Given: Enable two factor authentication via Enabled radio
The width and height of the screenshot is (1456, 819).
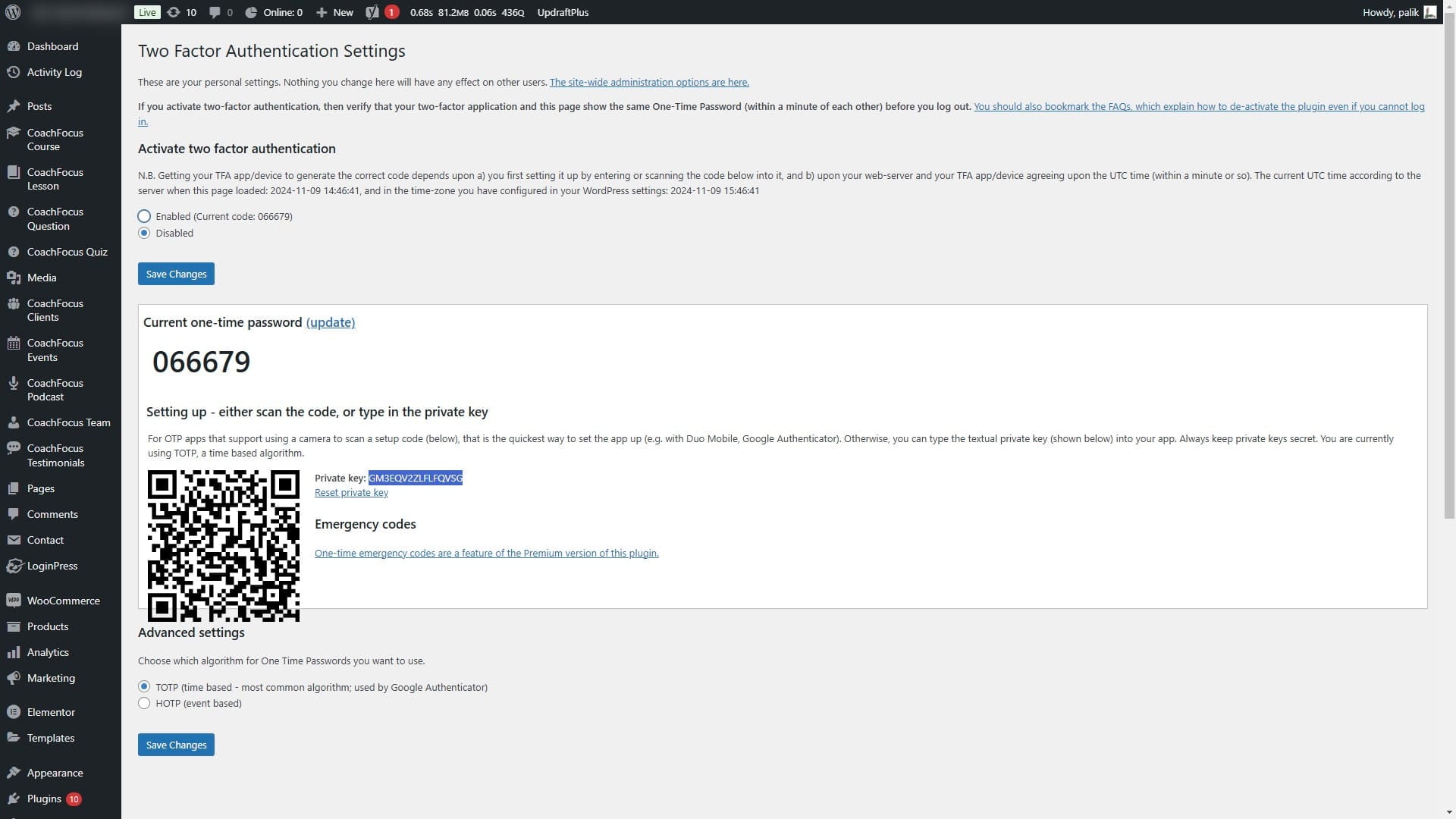Looking at the screenshot, I should [x=144, y=216].
